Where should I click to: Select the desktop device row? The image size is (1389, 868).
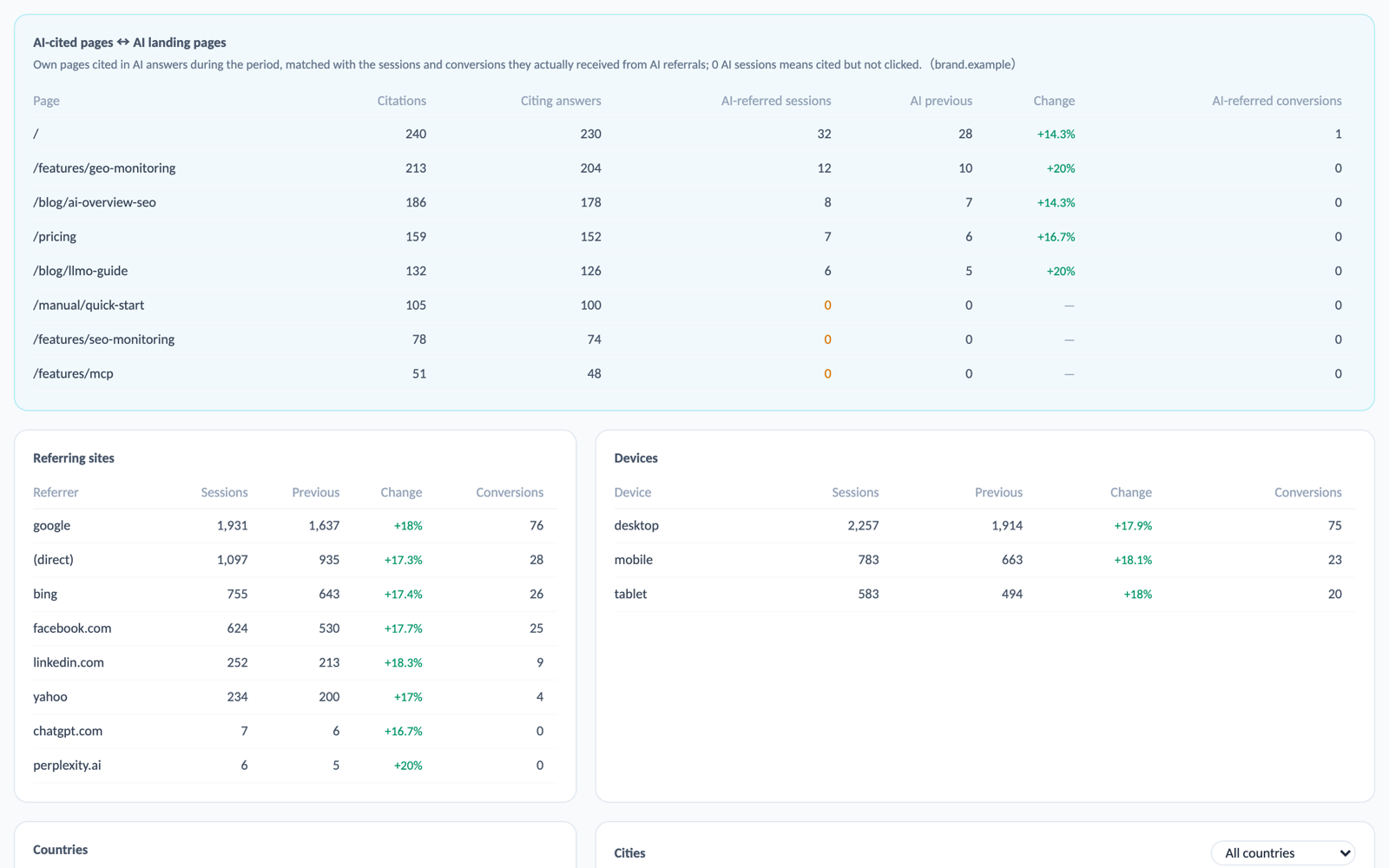tap(984, 526)
